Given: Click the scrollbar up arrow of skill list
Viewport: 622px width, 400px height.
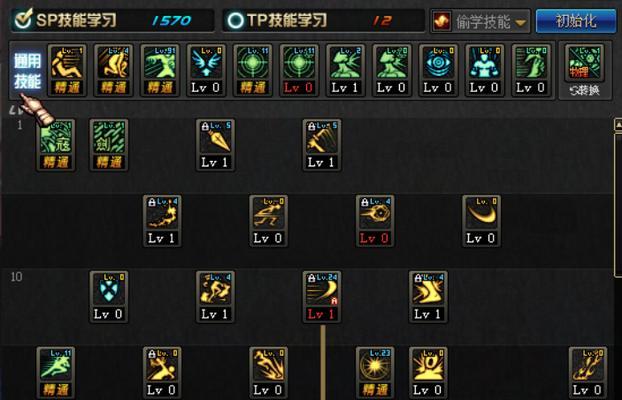Looking at the screenshot, I should (x=618, y=125).
